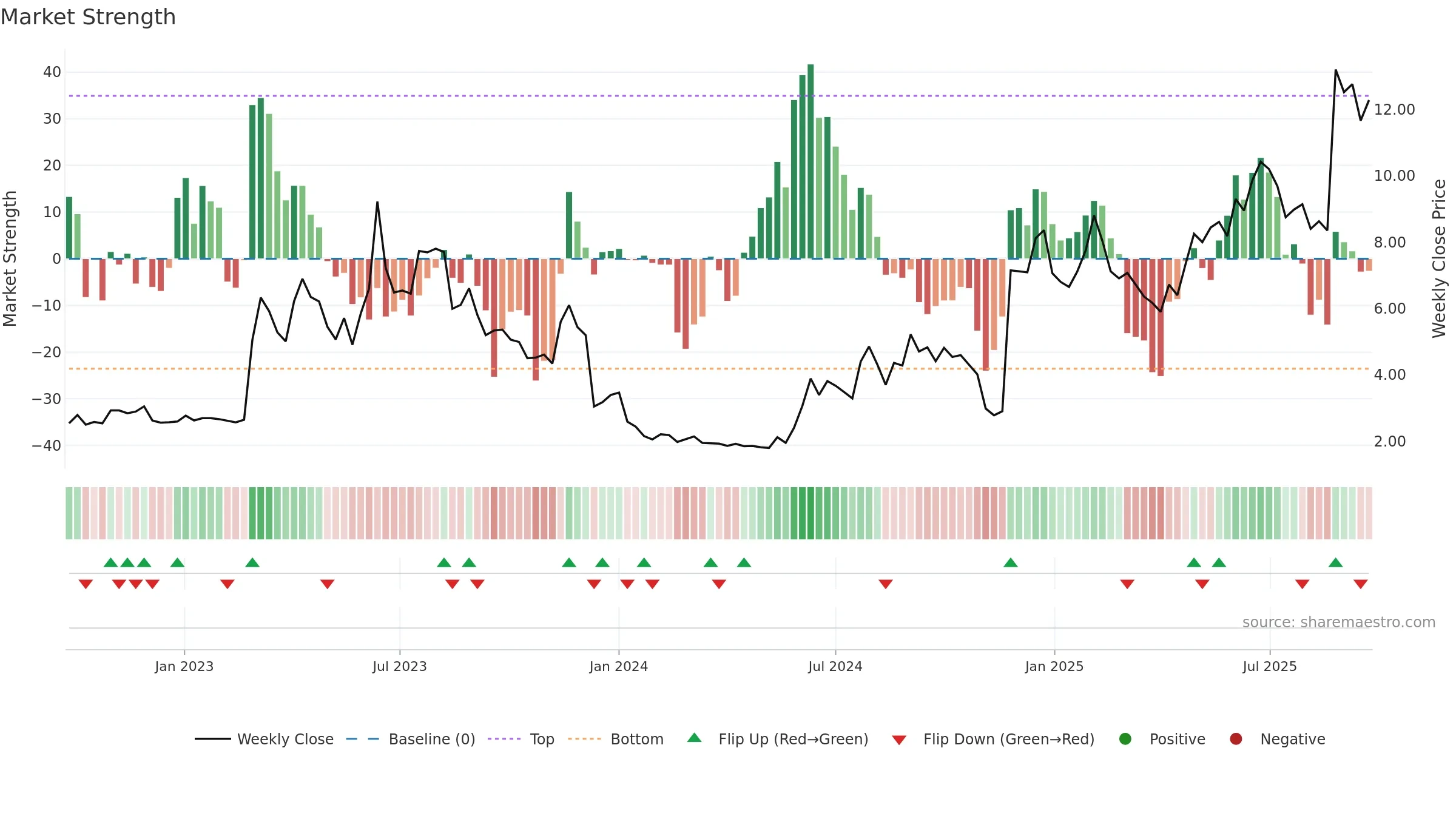Click the last green flip-up marker after Jul 2025
Screen dimensions: 1456x819
pyautogui.click(x=1335, y=562)
